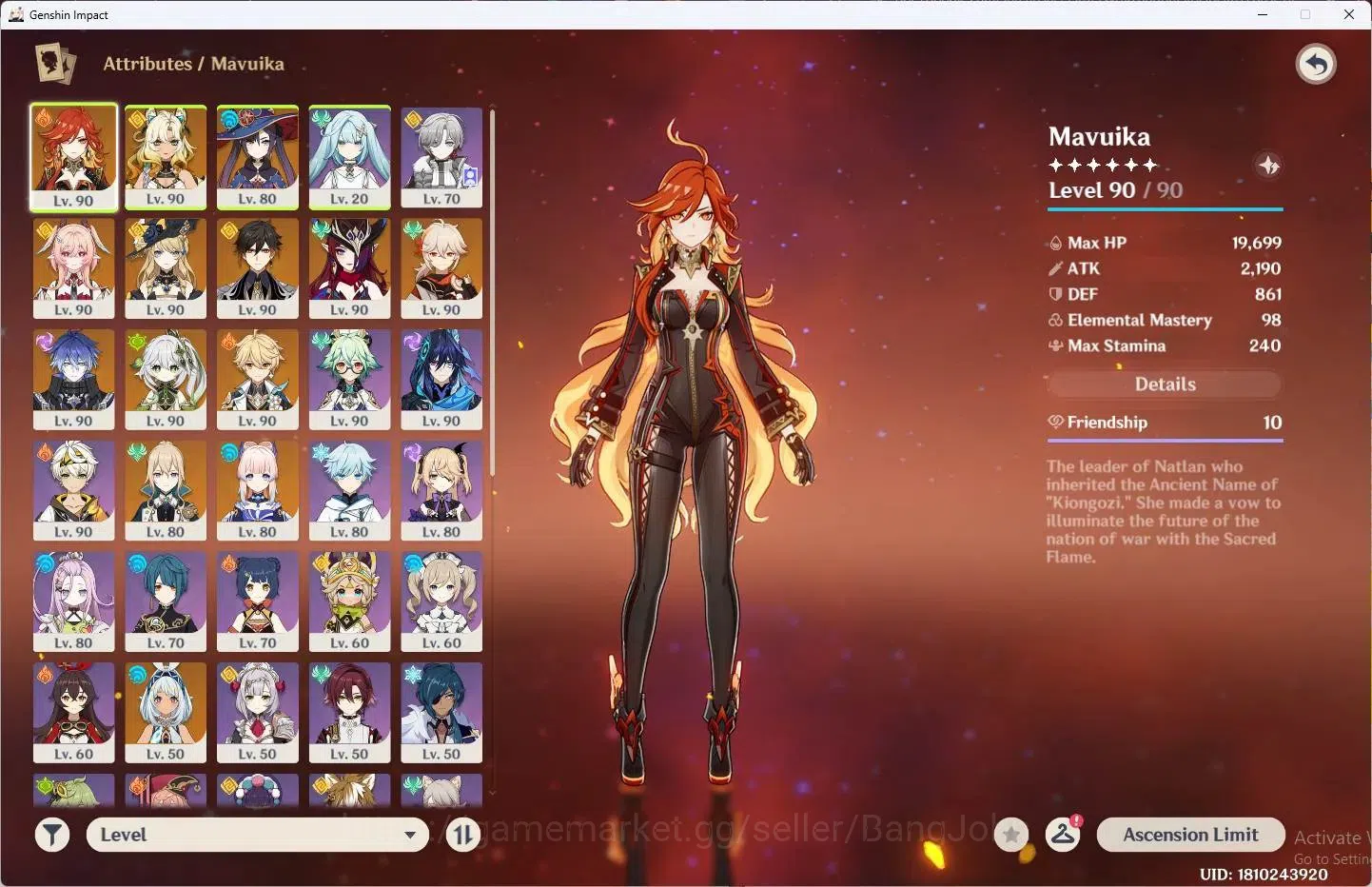Select Bennett portrait with goggles
1372x887 pixels.
[x=73, y=491]
